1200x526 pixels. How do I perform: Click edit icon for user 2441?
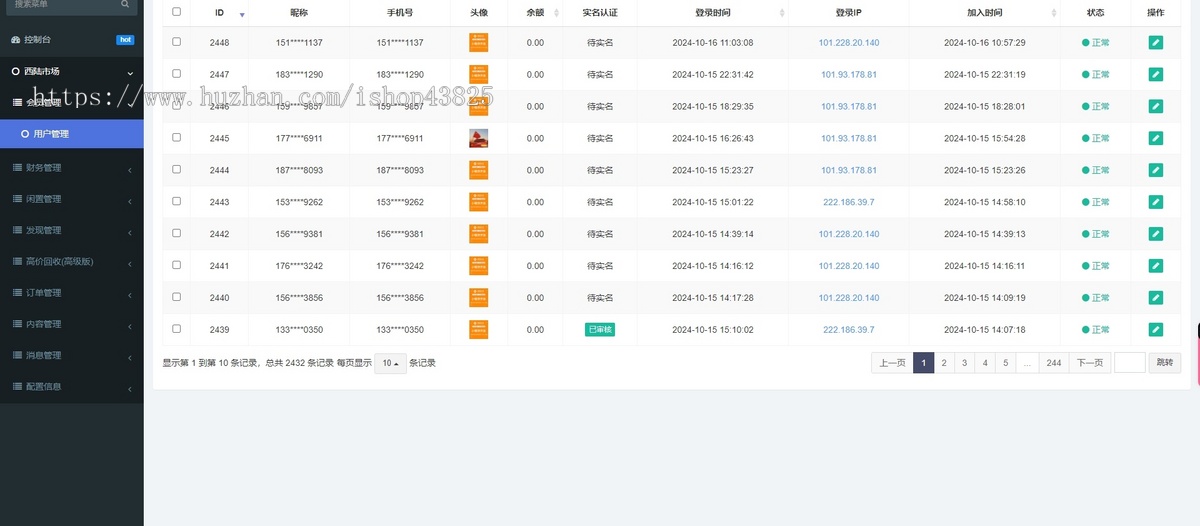pos(1156,266)
